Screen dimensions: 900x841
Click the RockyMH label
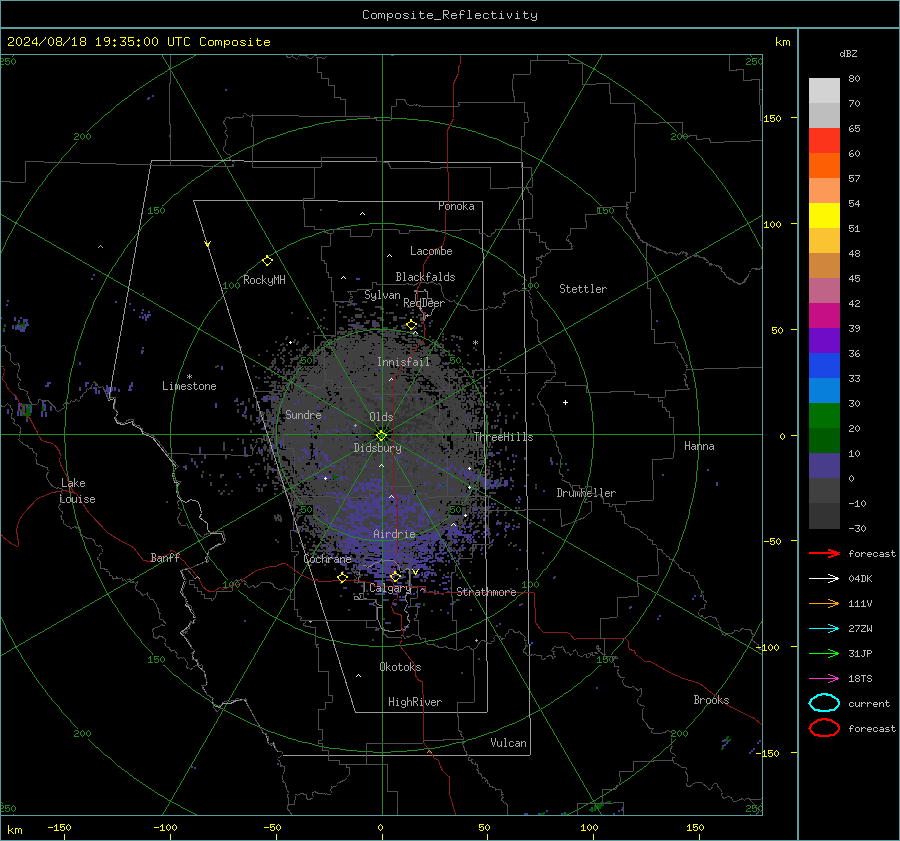coord(264,280)
